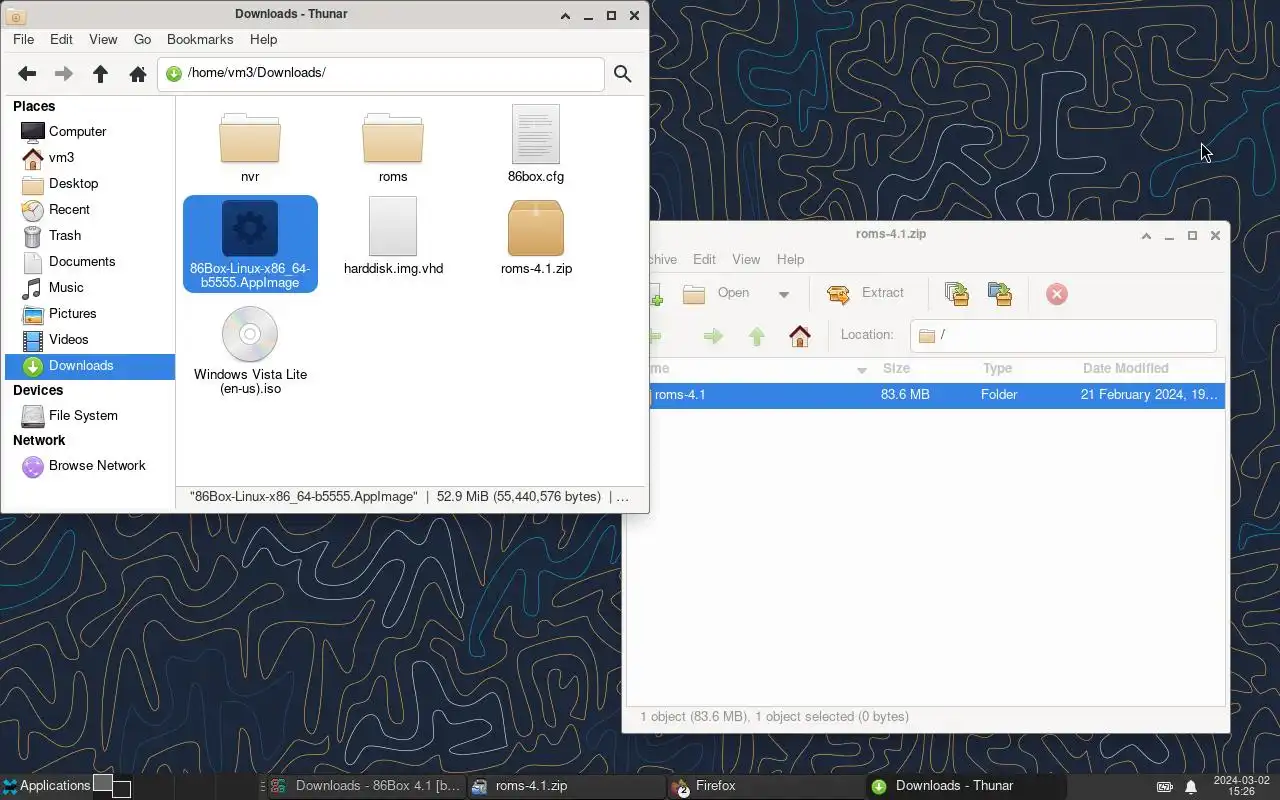Open Applications menu in the panel
This screenshot has width=1280, height=800.
click(46, 786)
